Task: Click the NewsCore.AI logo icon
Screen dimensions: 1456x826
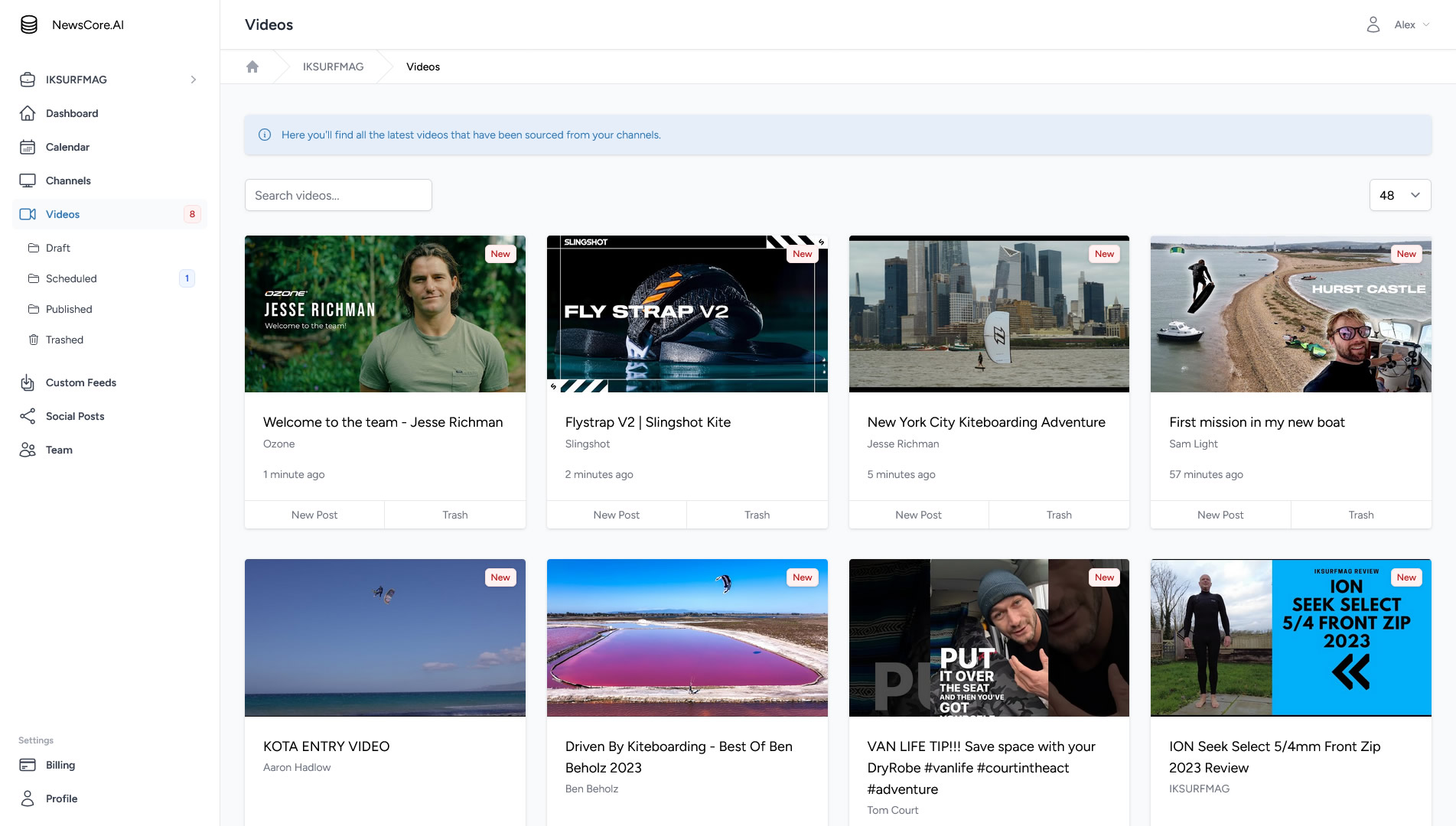Action: (29, 24)
